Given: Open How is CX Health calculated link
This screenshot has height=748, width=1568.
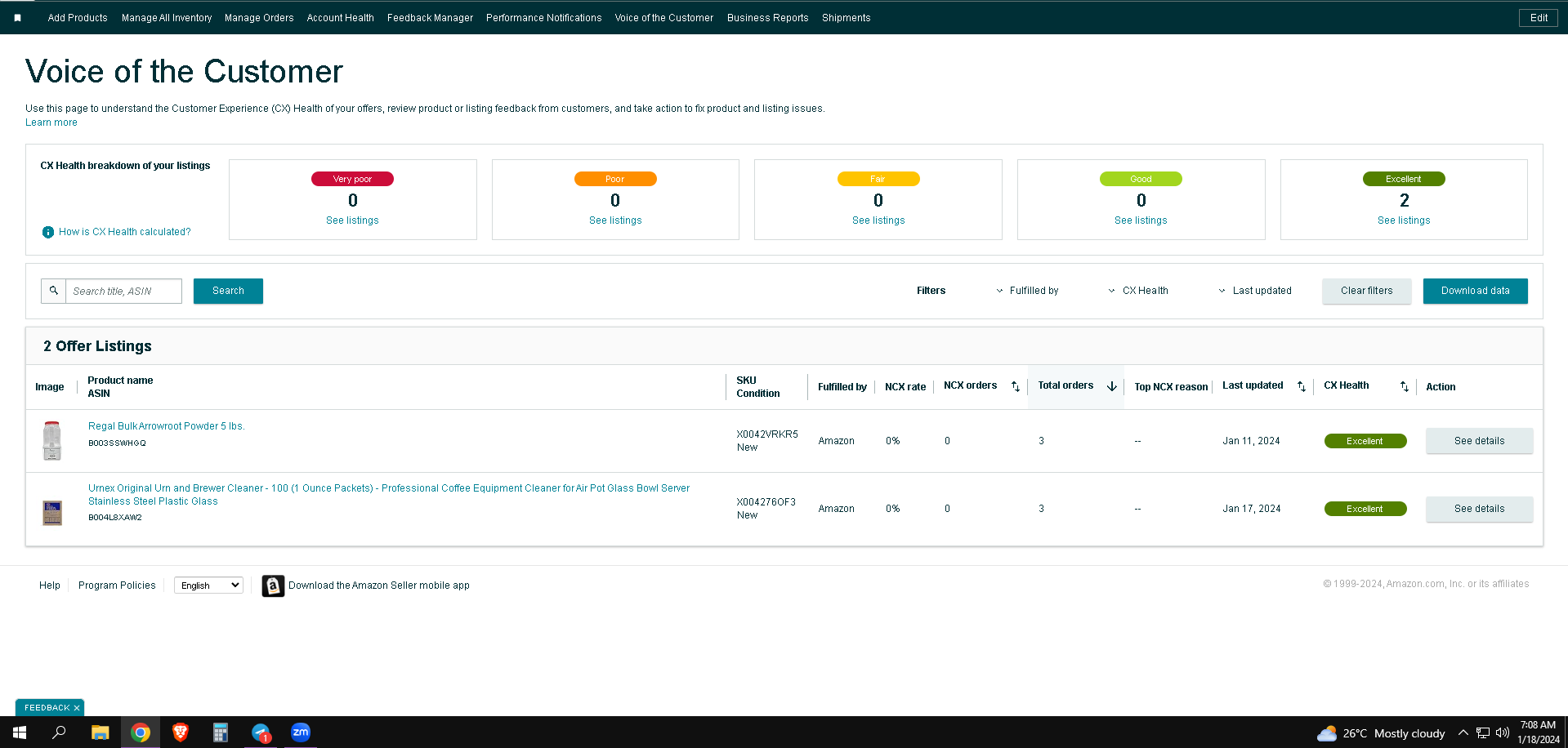Looking at the screenshot, I should click(125, 232).
